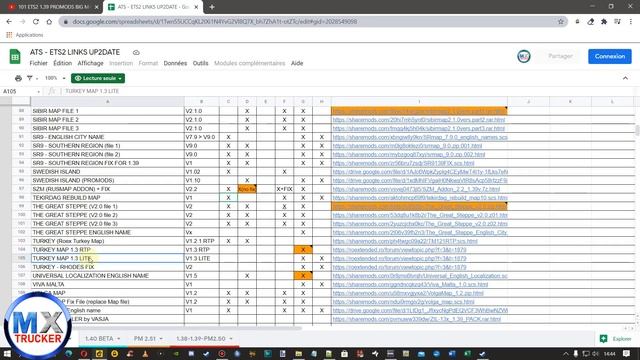Viewport: 640px width, 360px height.
Task: Click the volume speaker tray icon
Action: [595, 354]
